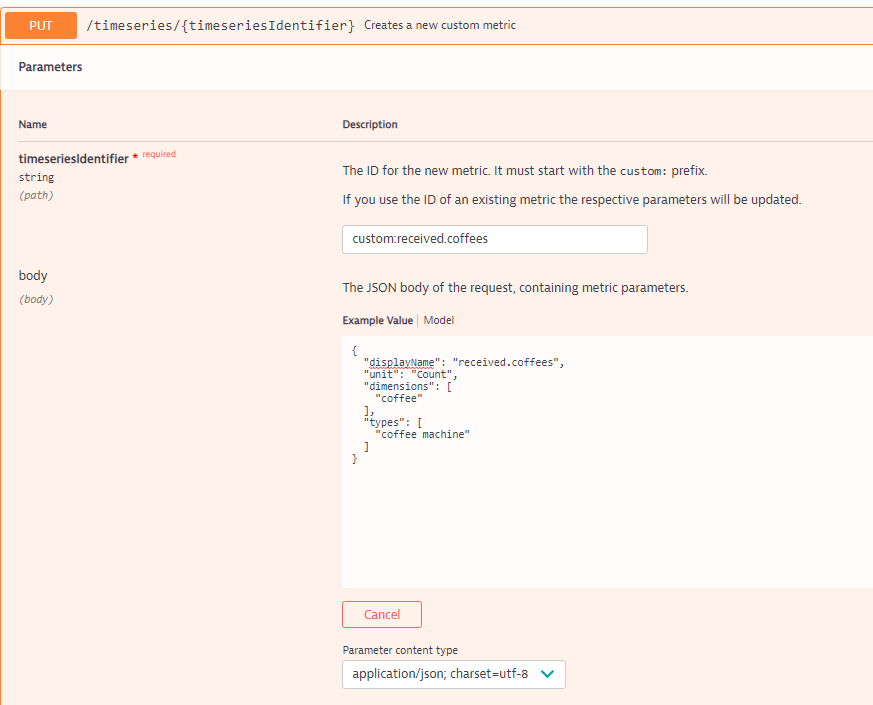The image size is (873, 705).
Task: Click the 'Creates a new custom metric' summary
Action: click(440, 25)
